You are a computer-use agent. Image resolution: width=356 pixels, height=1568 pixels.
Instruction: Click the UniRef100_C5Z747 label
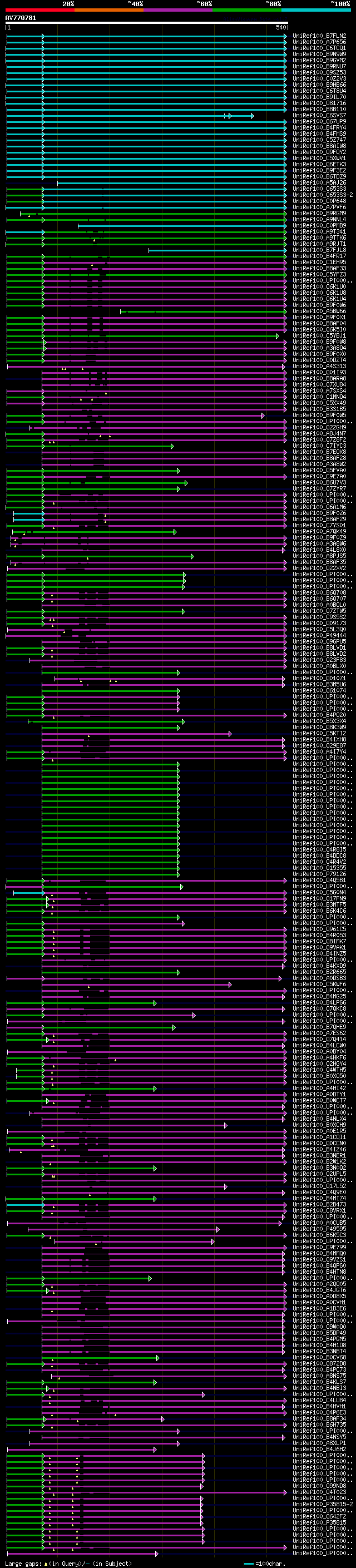319,140
